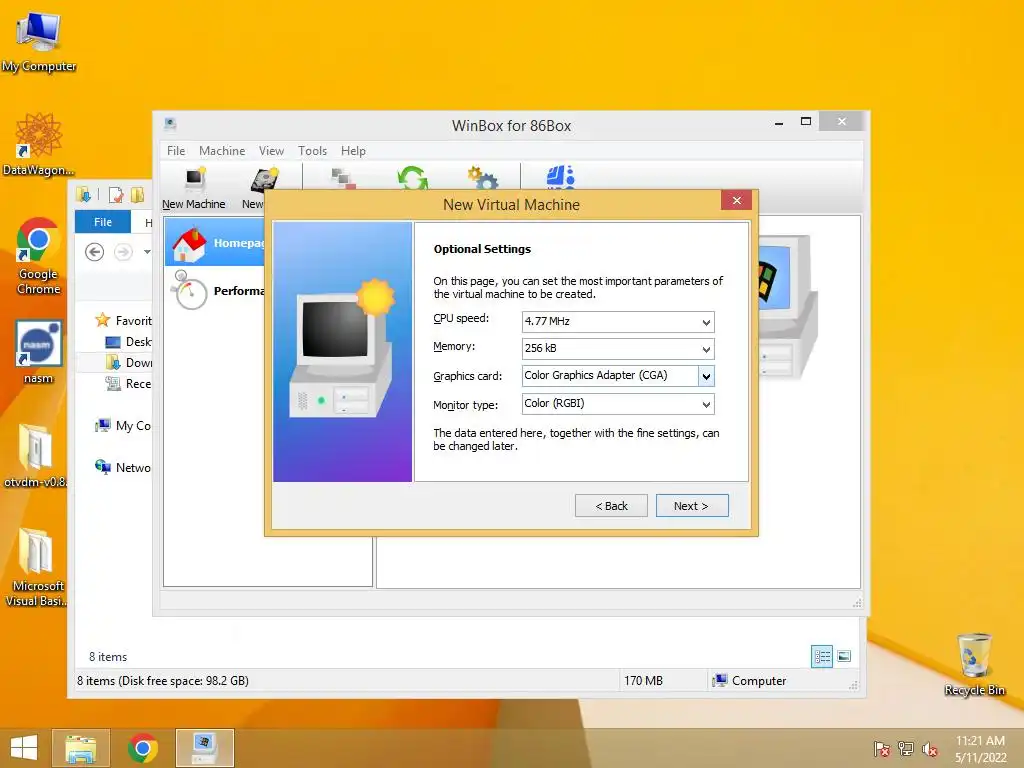Expand the Memory dropdown
This screenshot has width=1024, height=768.
point(706,349)
